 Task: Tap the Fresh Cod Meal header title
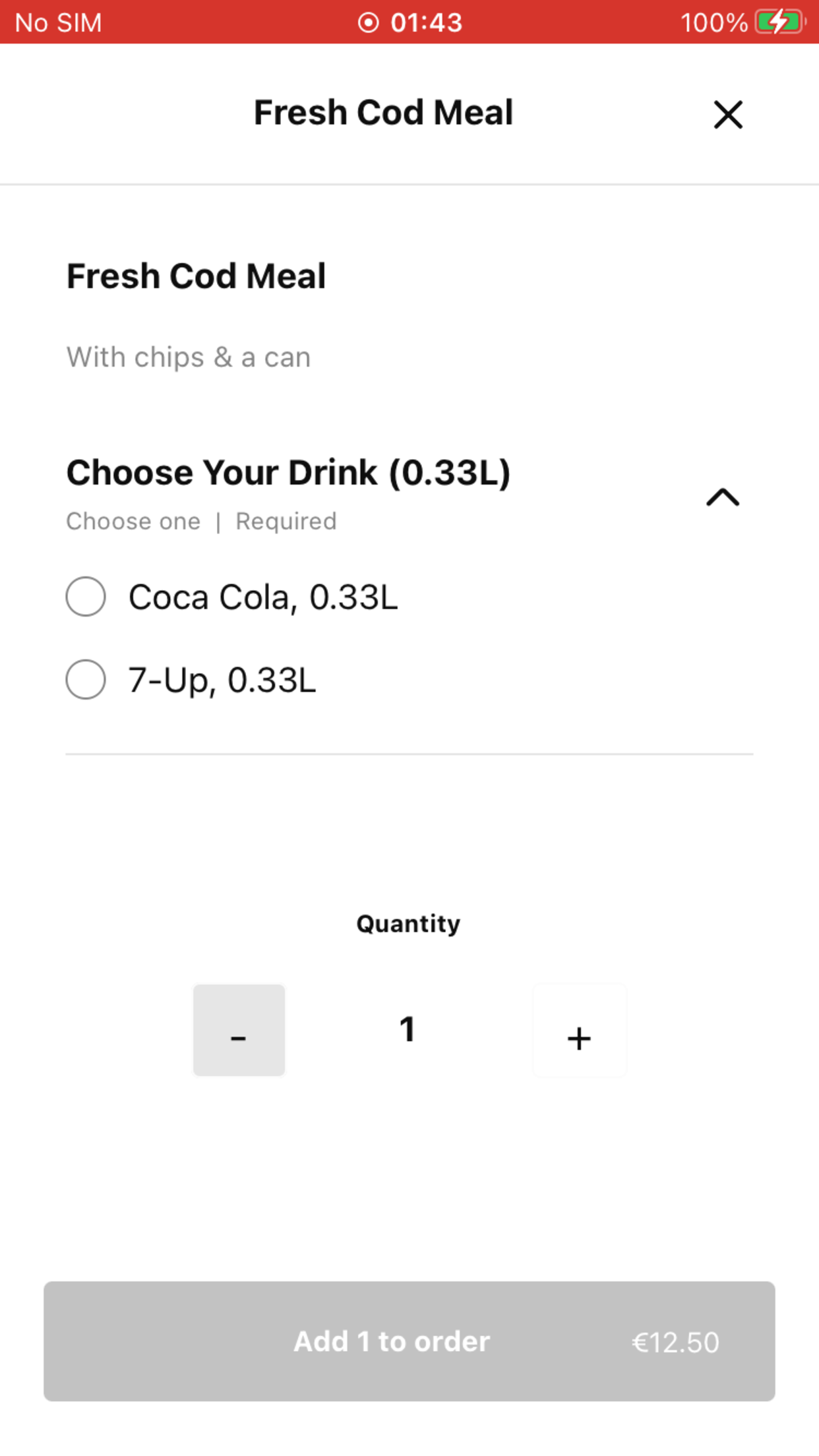click(383, 112)
